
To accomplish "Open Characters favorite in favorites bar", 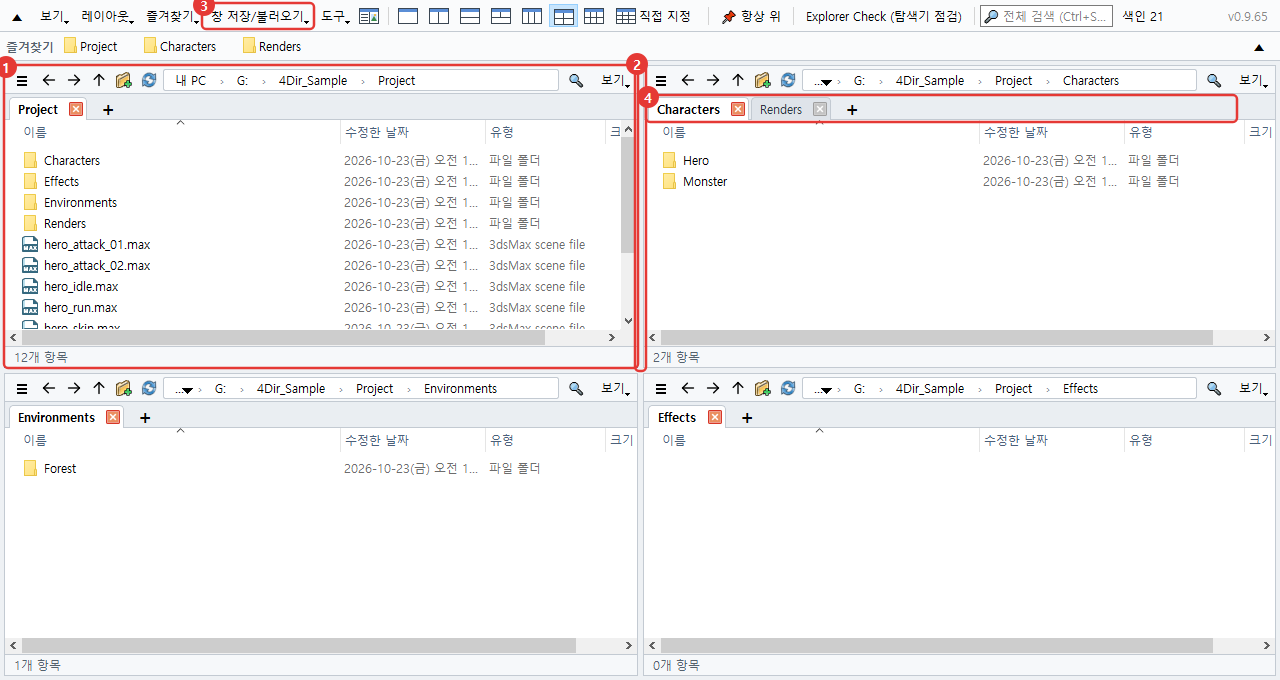I will [180, 46].
